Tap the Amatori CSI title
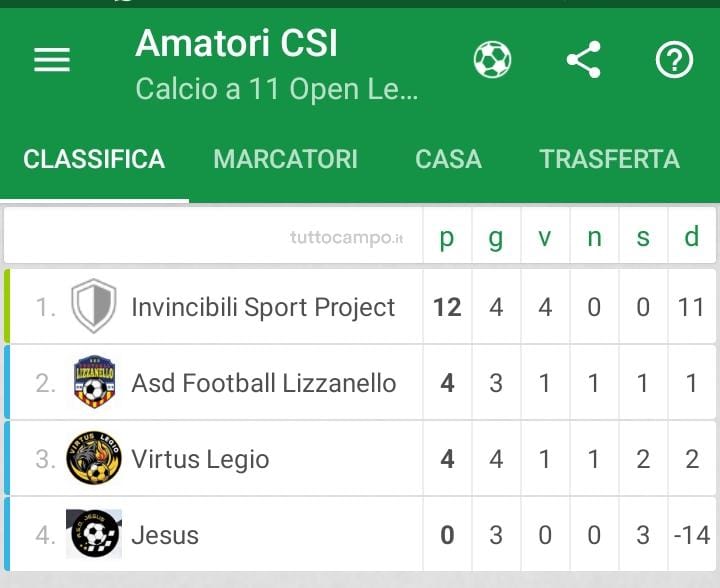 coord(236,43)
